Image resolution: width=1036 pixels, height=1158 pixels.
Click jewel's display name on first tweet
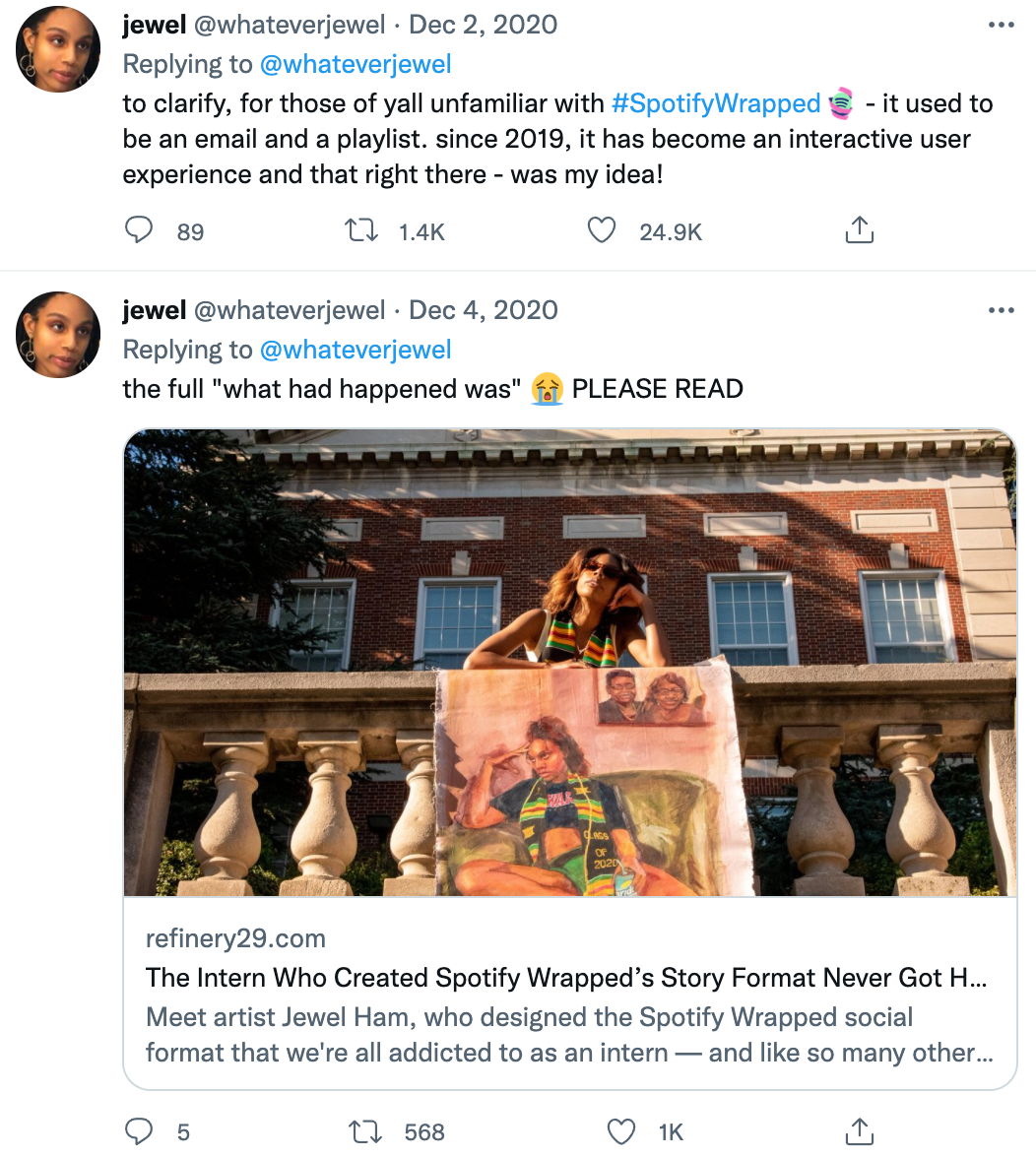click(x=154, y=26)
